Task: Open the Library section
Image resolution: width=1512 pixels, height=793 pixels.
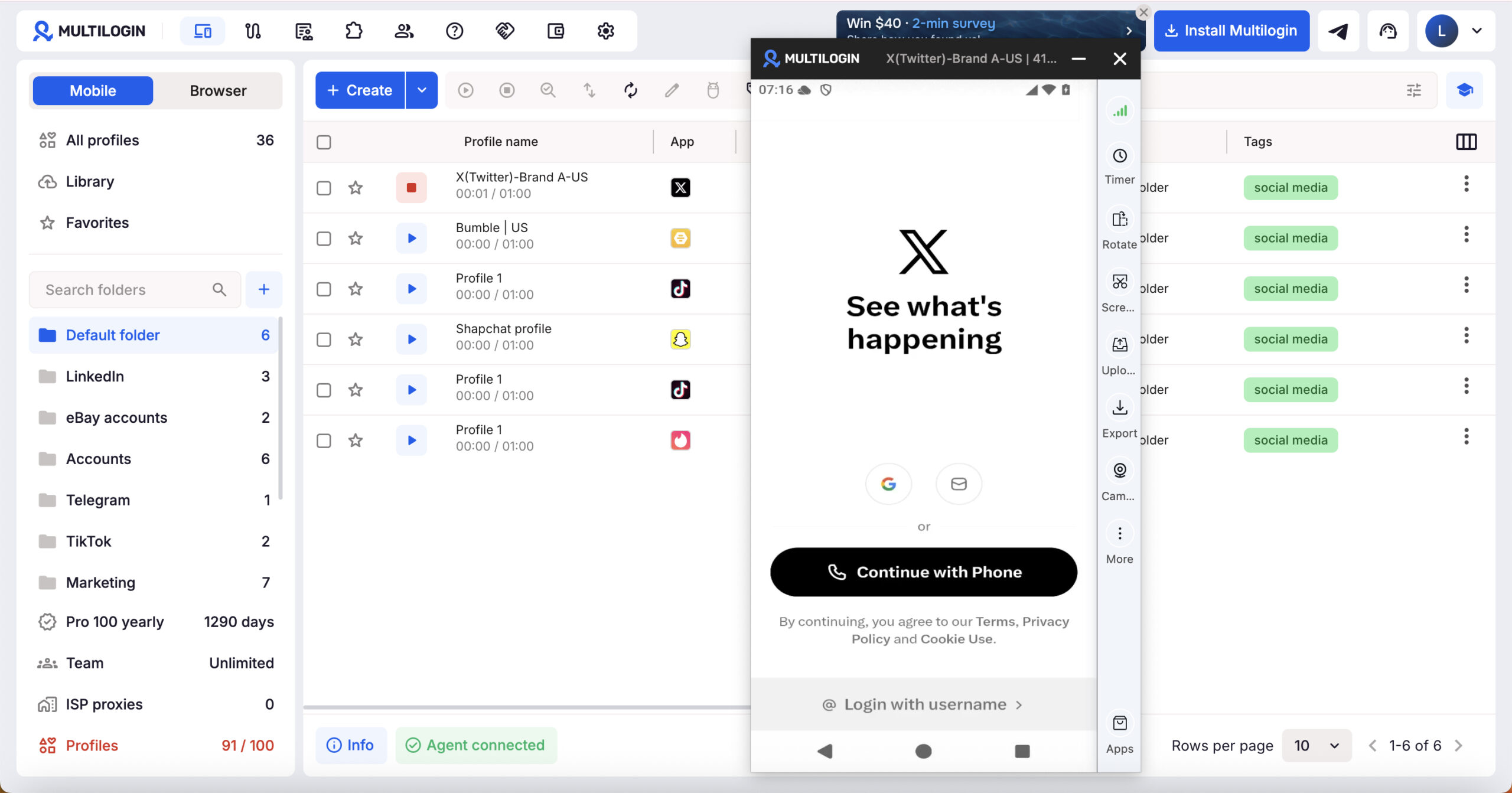Action: point(156,182)
